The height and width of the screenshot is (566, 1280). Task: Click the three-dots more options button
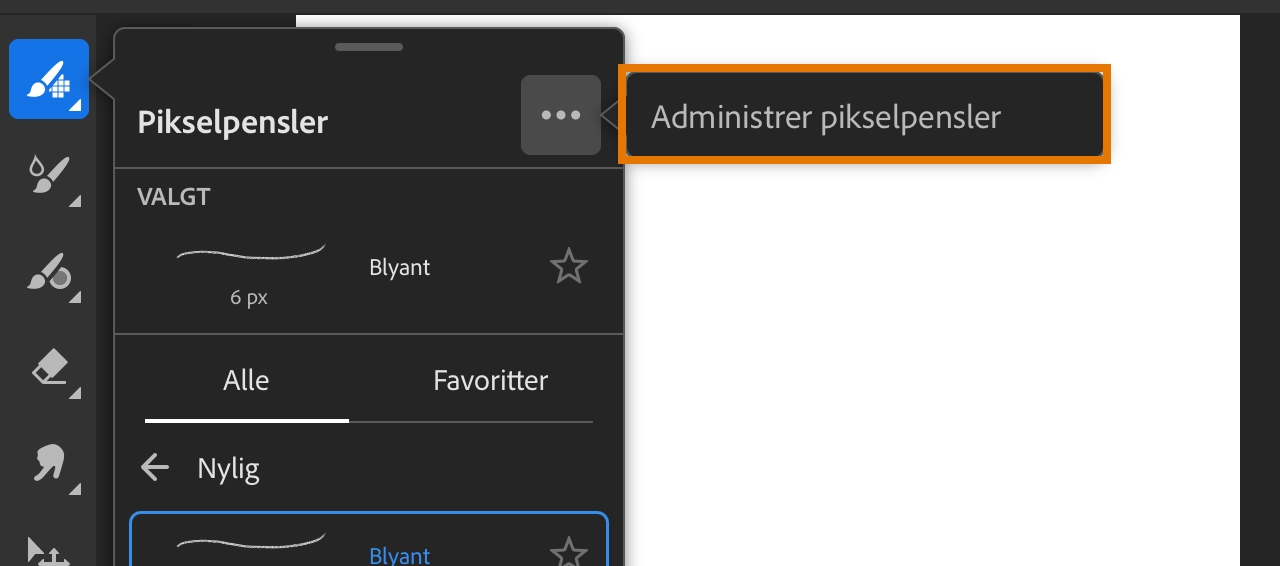click(560, 115)
